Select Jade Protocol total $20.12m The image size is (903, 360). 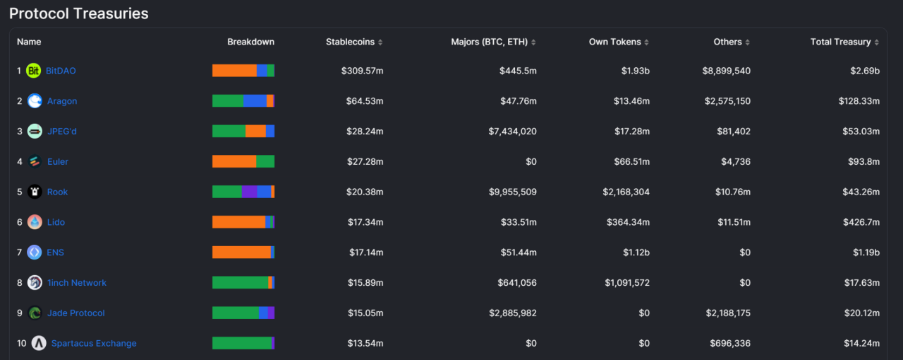click(x=862, y=313)
